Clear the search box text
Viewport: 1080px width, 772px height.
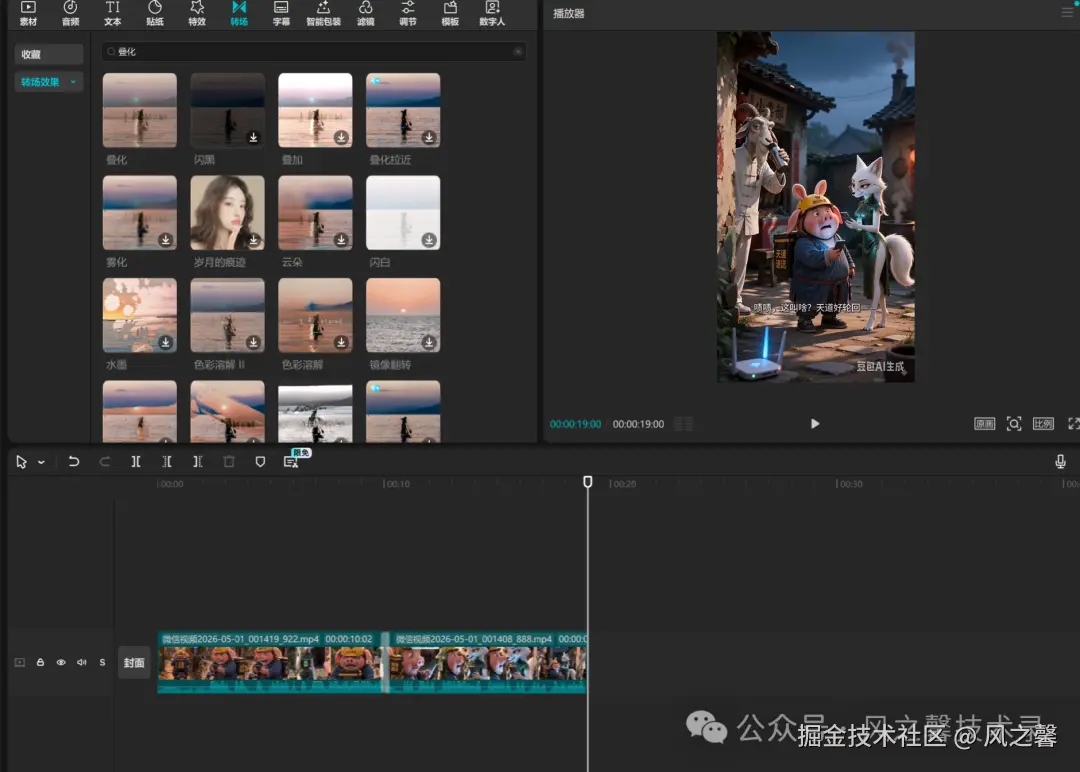click(x=518, y=52)
